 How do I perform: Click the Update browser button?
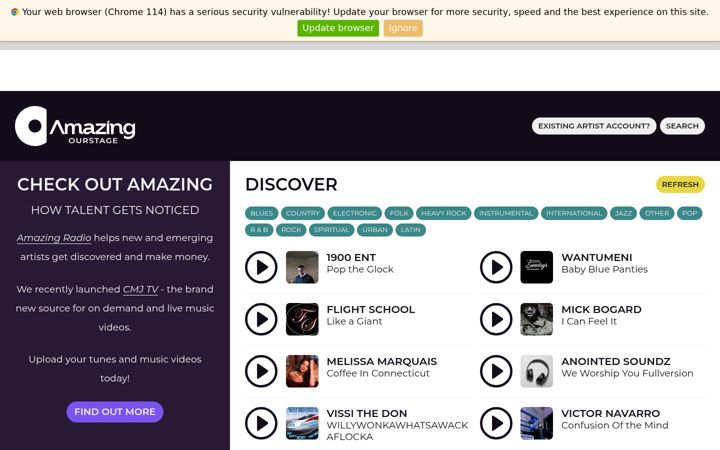tap(338, 28)
